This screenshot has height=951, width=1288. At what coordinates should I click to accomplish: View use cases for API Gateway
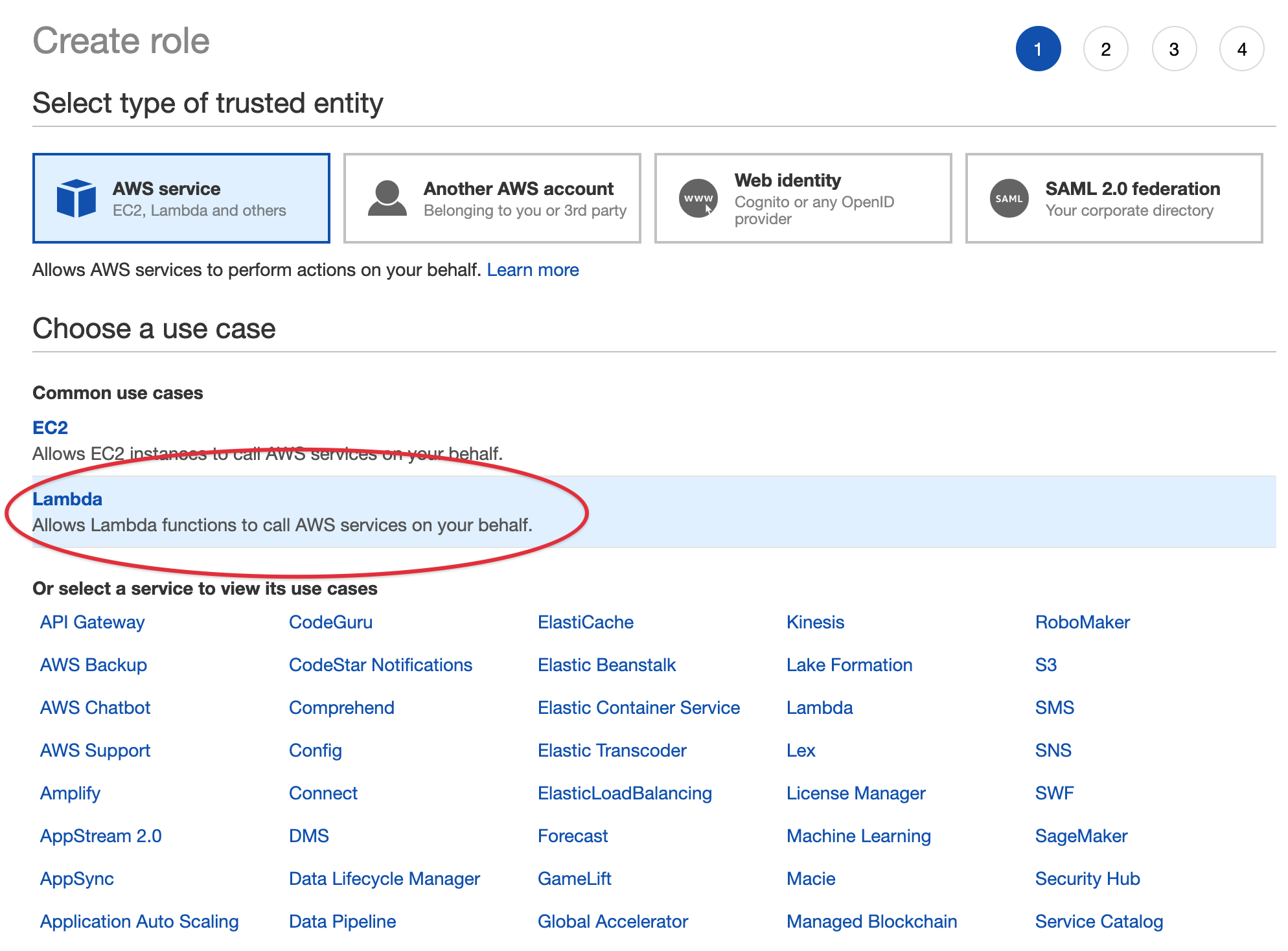(92, 622)
